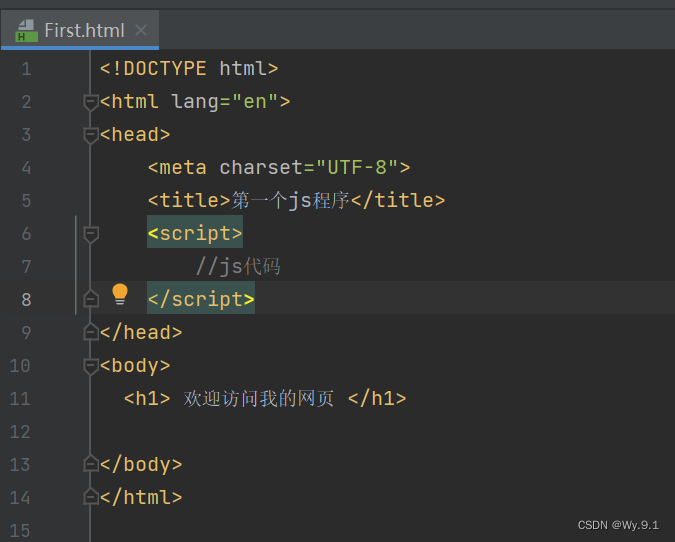Click line number 4 in the gutter
Screen dimensions: 675x542
pyautogui.click(x=26, y=168)
